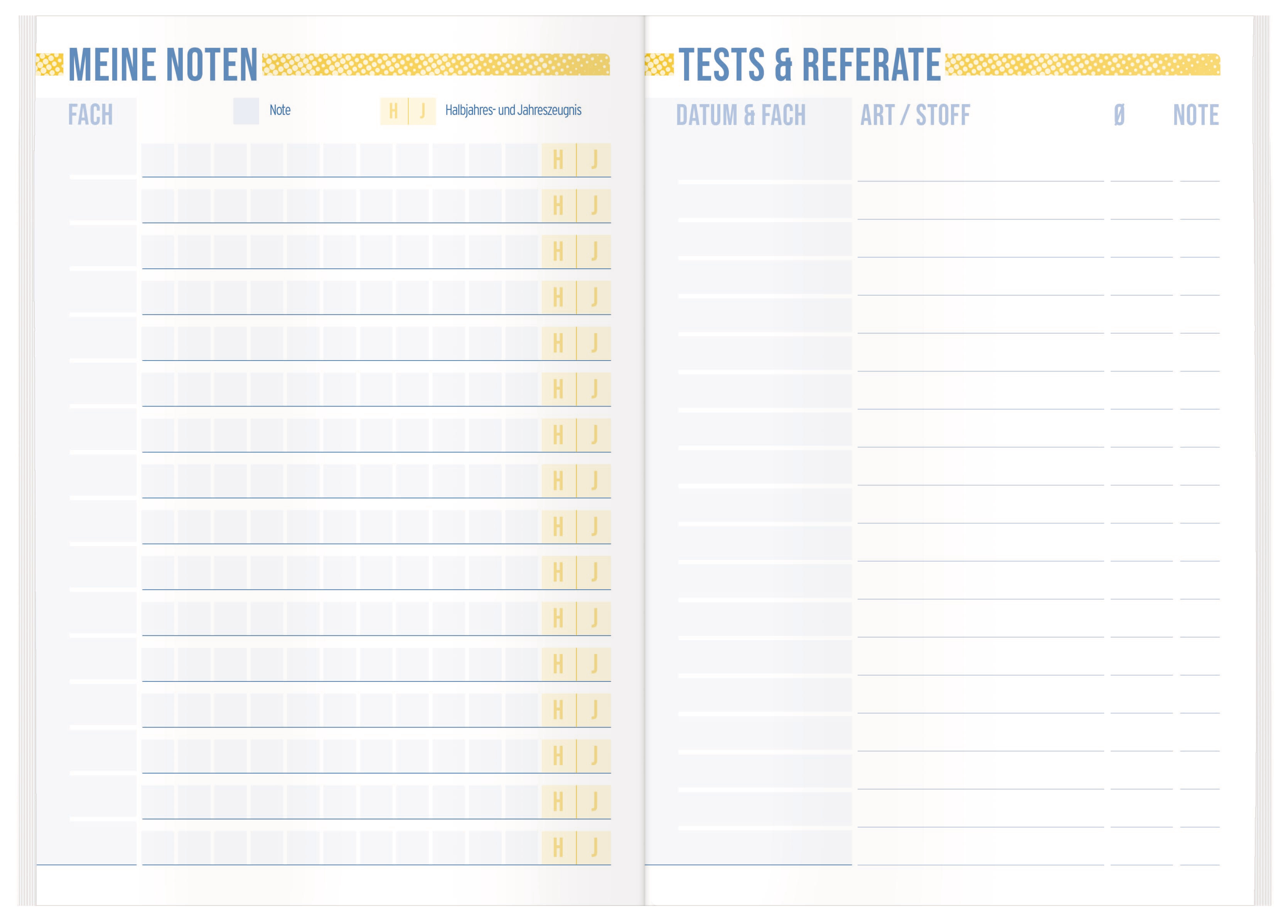The width and height of the screenshot is (1288, 924).
Task: Mark the J cell in the last grade row
Action: (x=594, y=847)
